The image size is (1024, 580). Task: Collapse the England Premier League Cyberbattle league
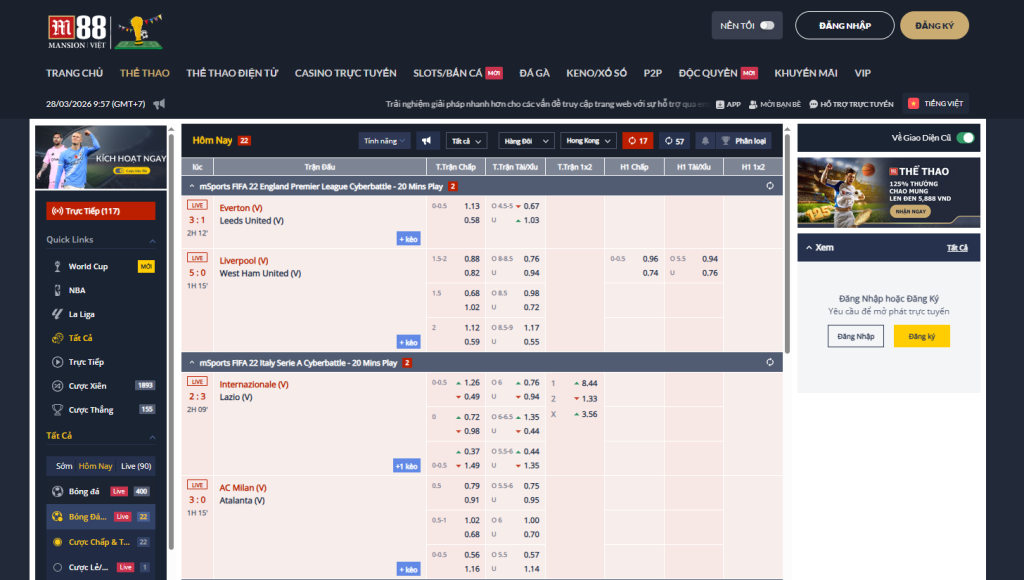191,186
